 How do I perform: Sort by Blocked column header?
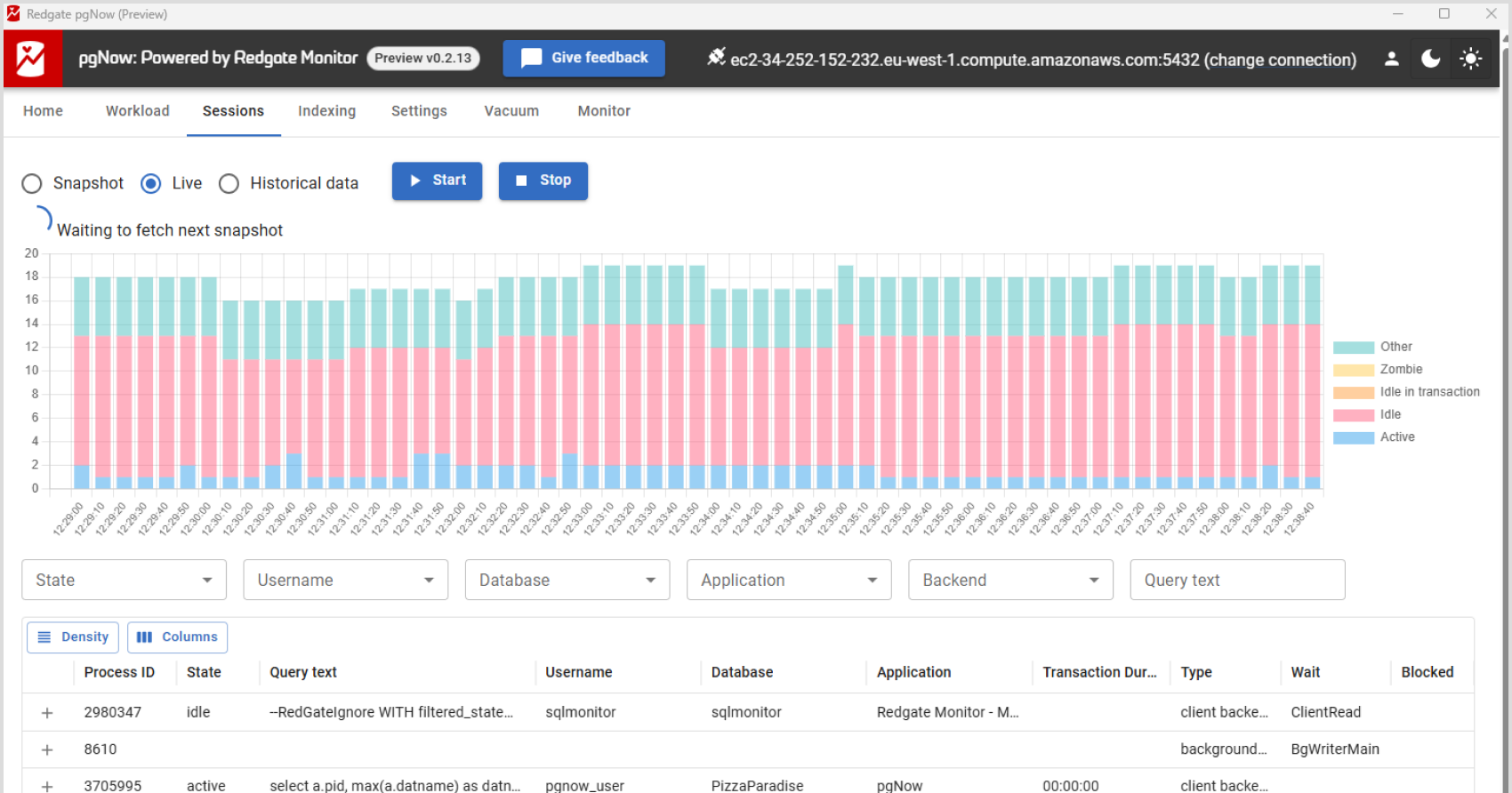coord(1427,672)
